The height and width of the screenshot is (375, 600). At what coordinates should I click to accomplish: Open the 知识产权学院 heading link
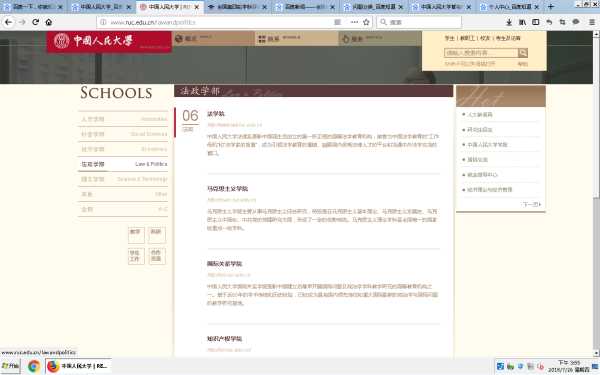click(x=224, y=339)
